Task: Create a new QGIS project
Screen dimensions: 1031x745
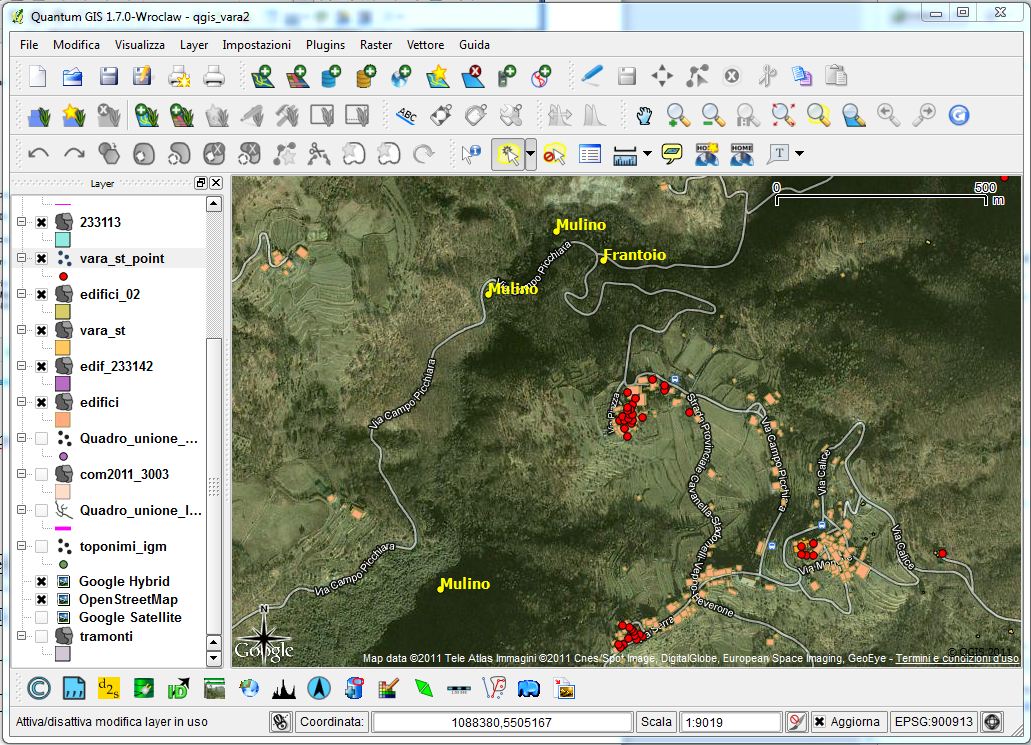Action: (37, 76)
